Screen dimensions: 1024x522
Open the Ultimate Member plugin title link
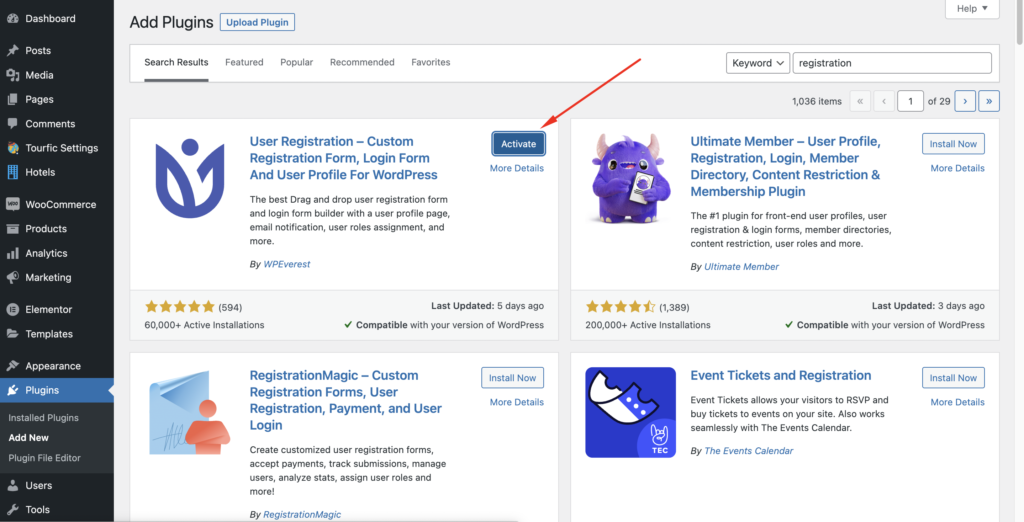786,167
